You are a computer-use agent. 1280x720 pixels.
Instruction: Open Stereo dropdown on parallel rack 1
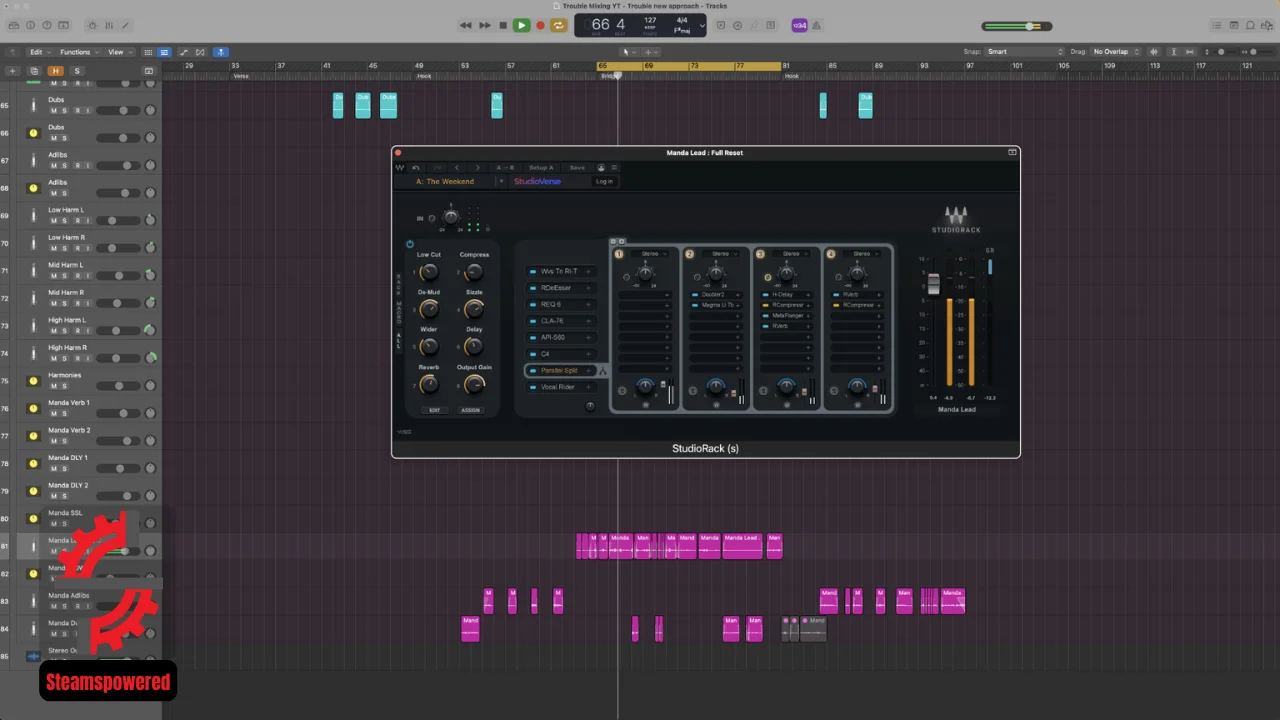pyautogui.click(x=650, y=254)
